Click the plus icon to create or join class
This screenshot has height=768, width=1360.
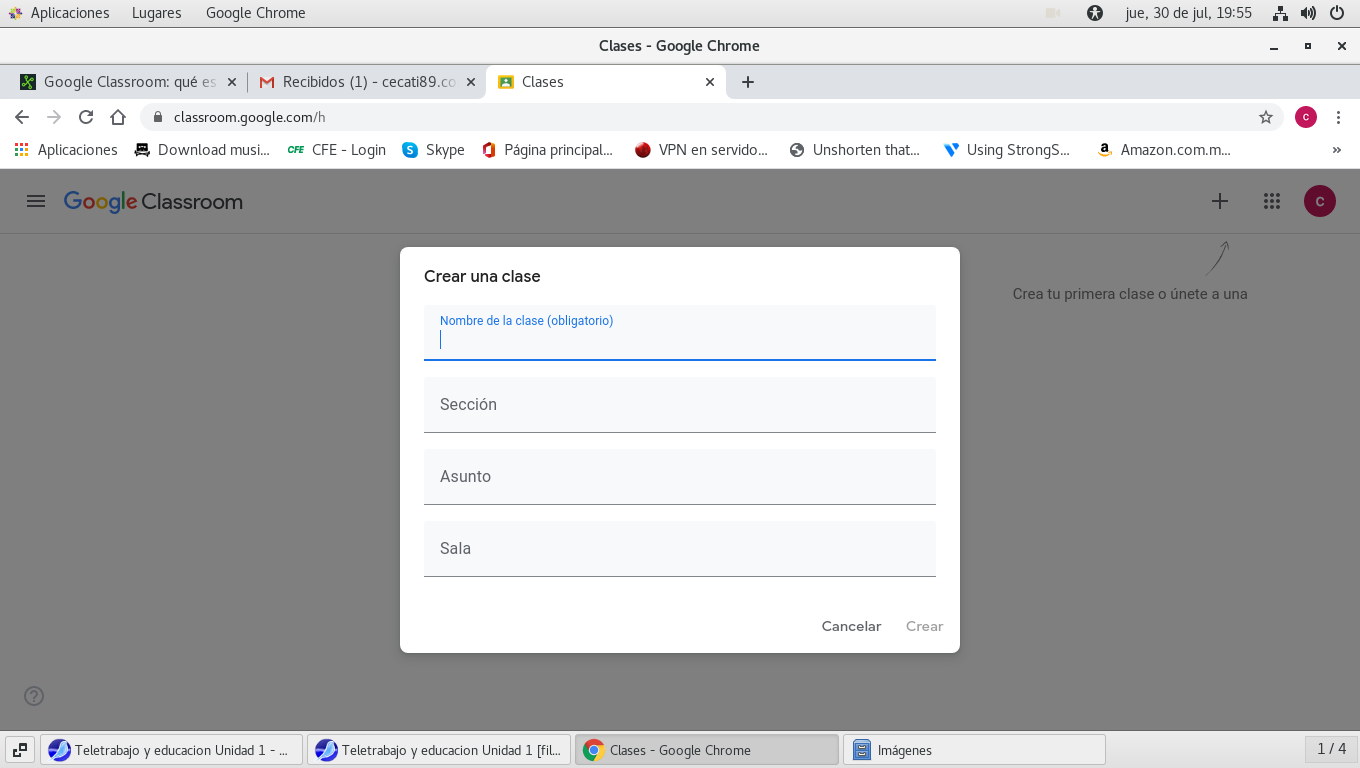(x=1219, y=201)
